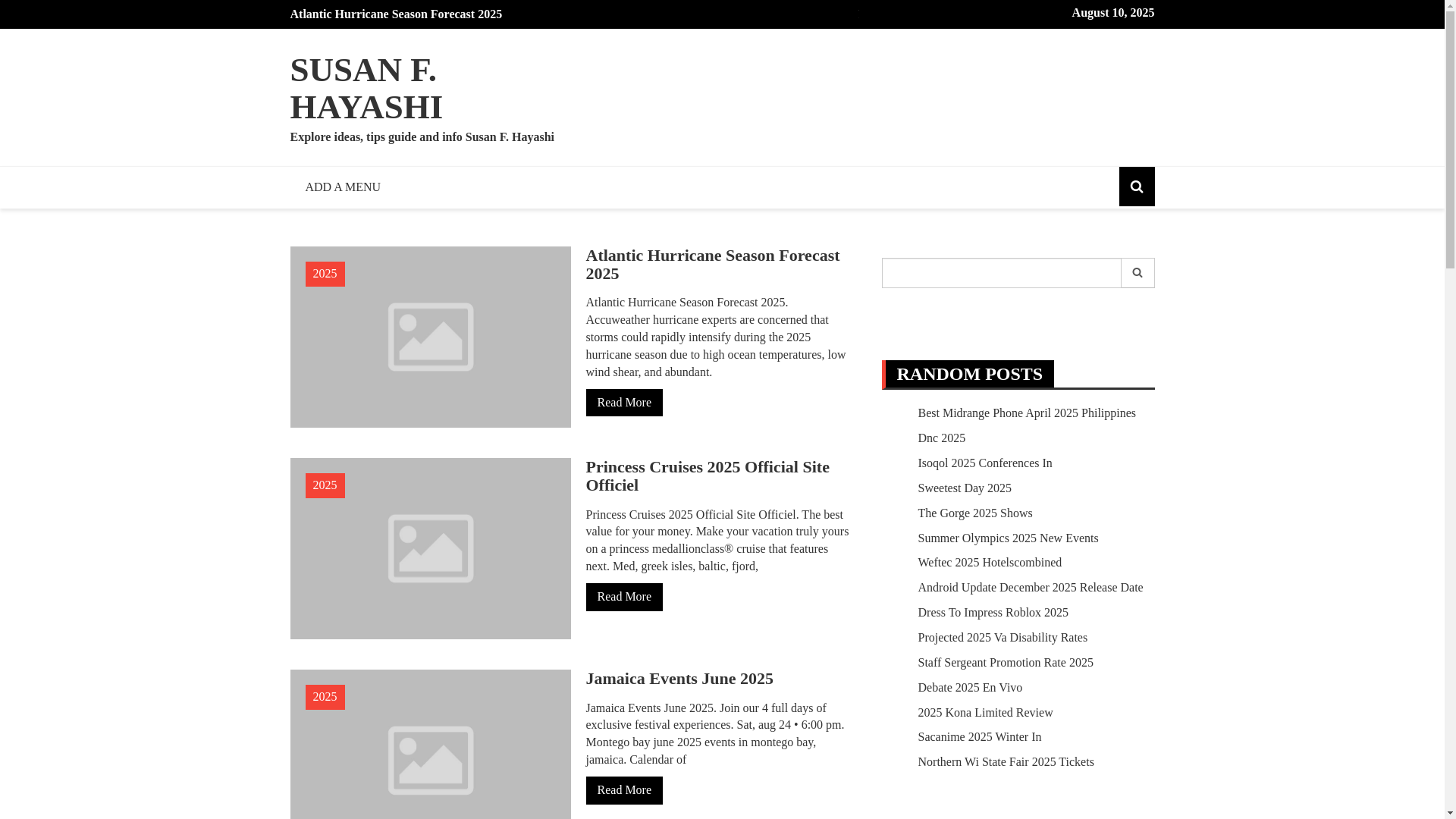The image size is (1456, 819).
Task: Click the top bar Atlantic Hurricane Season Forecast link
Action: (396, 14)
